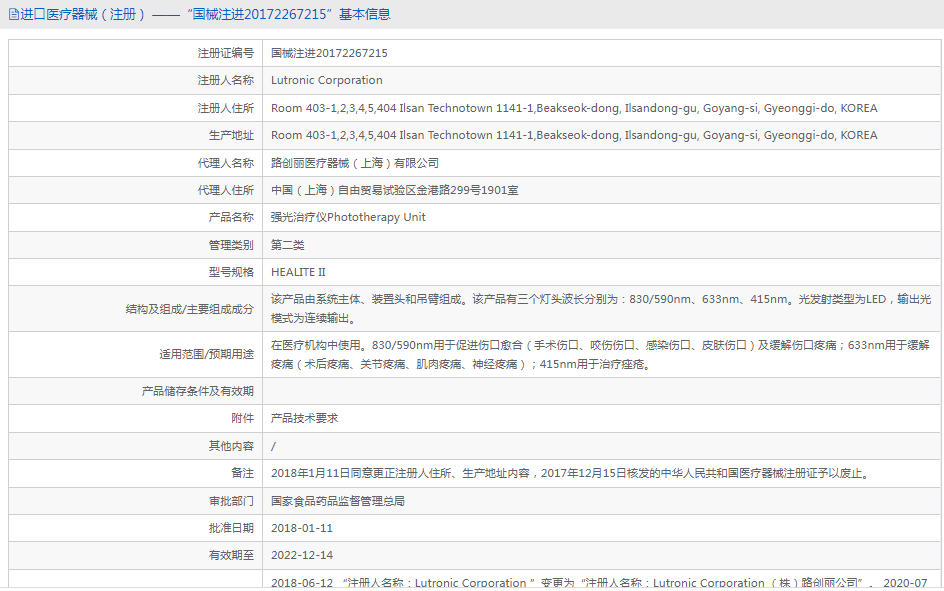Select the structure description starting 该产品由系统主体
This screenshot has width=944, height=591.
click(x=601, y=309)
